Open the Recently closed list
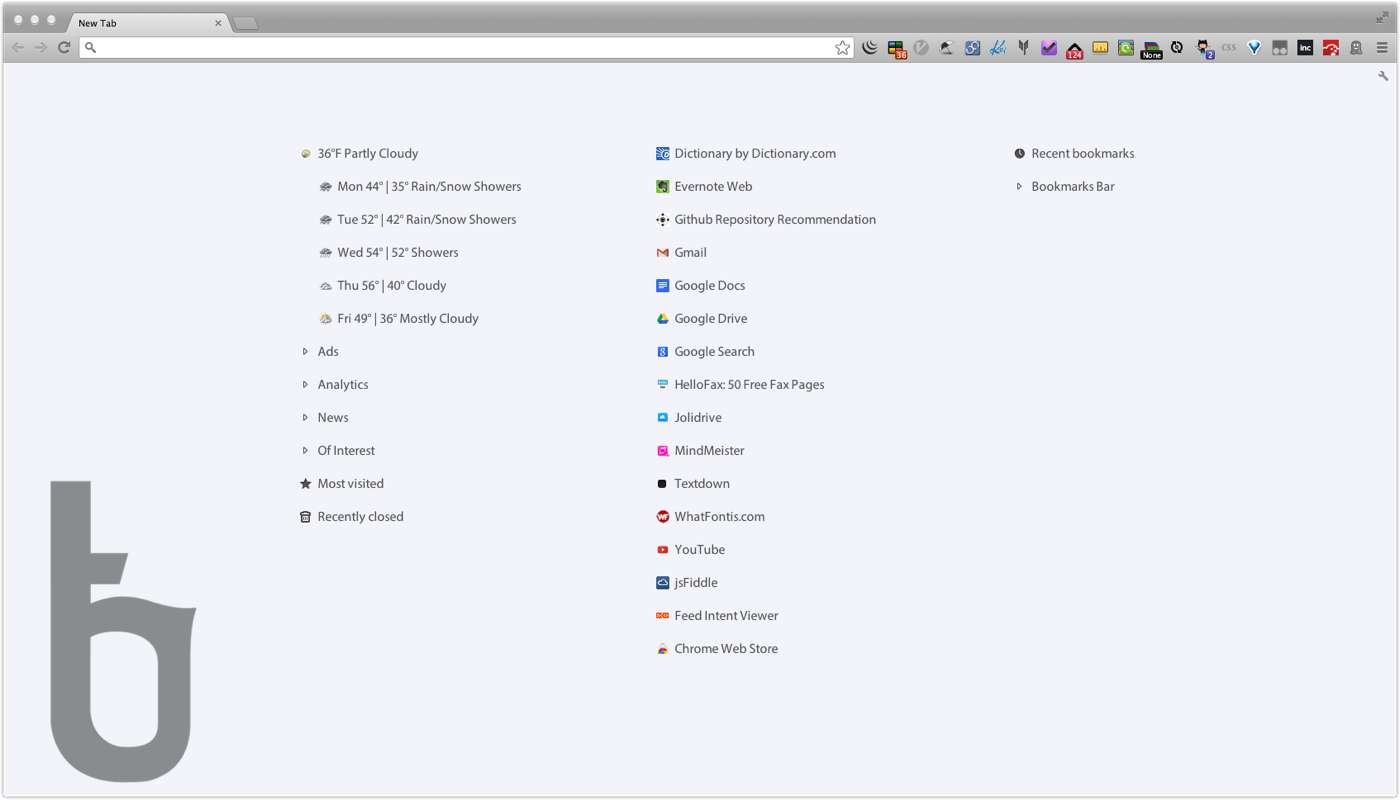This screenshot has width=1400, height=800. click(x=360, y=516)
